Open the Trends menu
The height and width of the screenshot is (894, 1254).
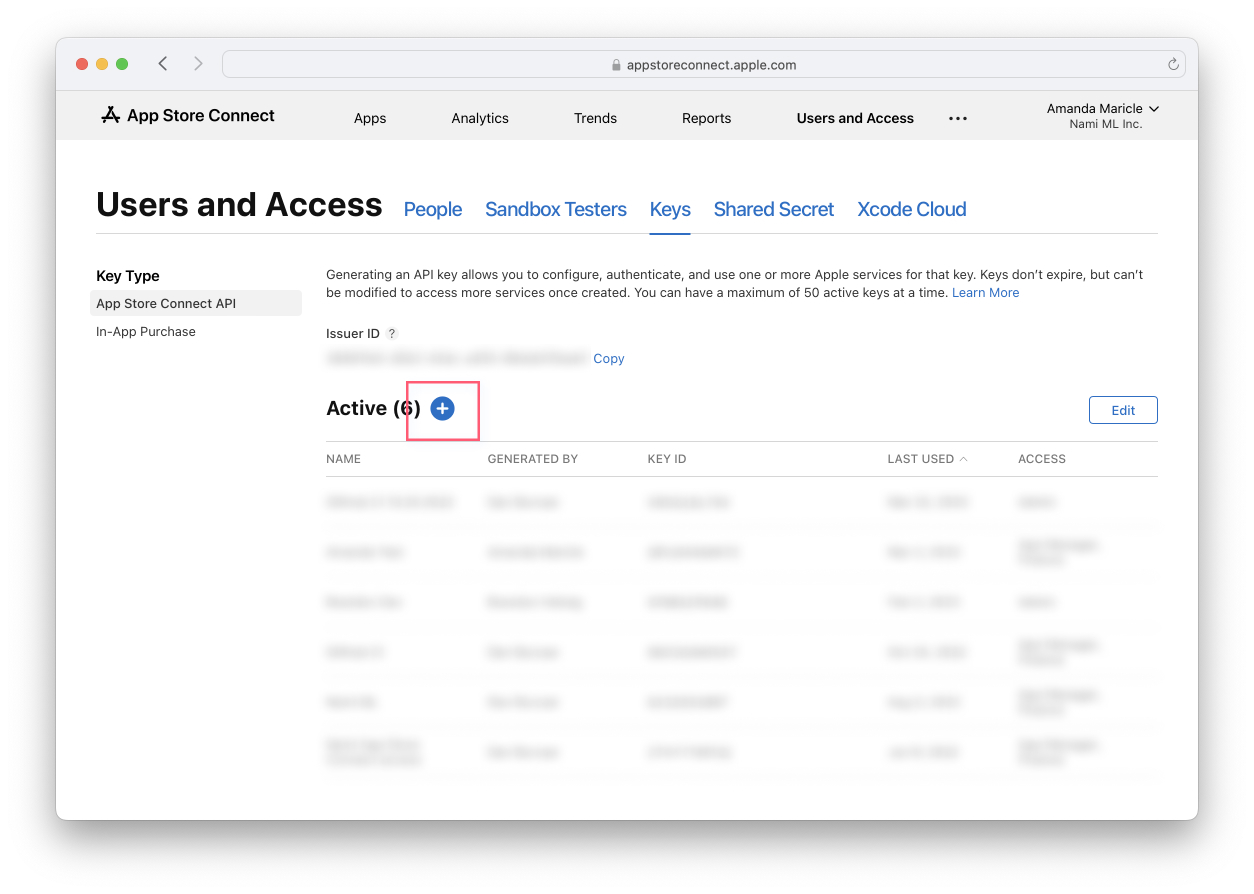pyautogui.click(x=595, y=118)
